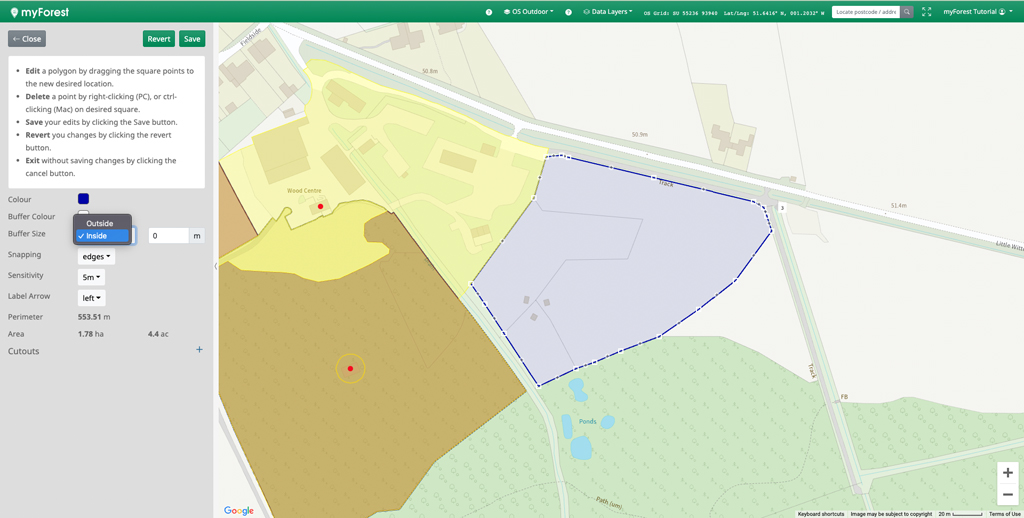Click the help icon before OS Outdoor
The height and width of the screenshot is (518, 1024).
pos(489,12)
